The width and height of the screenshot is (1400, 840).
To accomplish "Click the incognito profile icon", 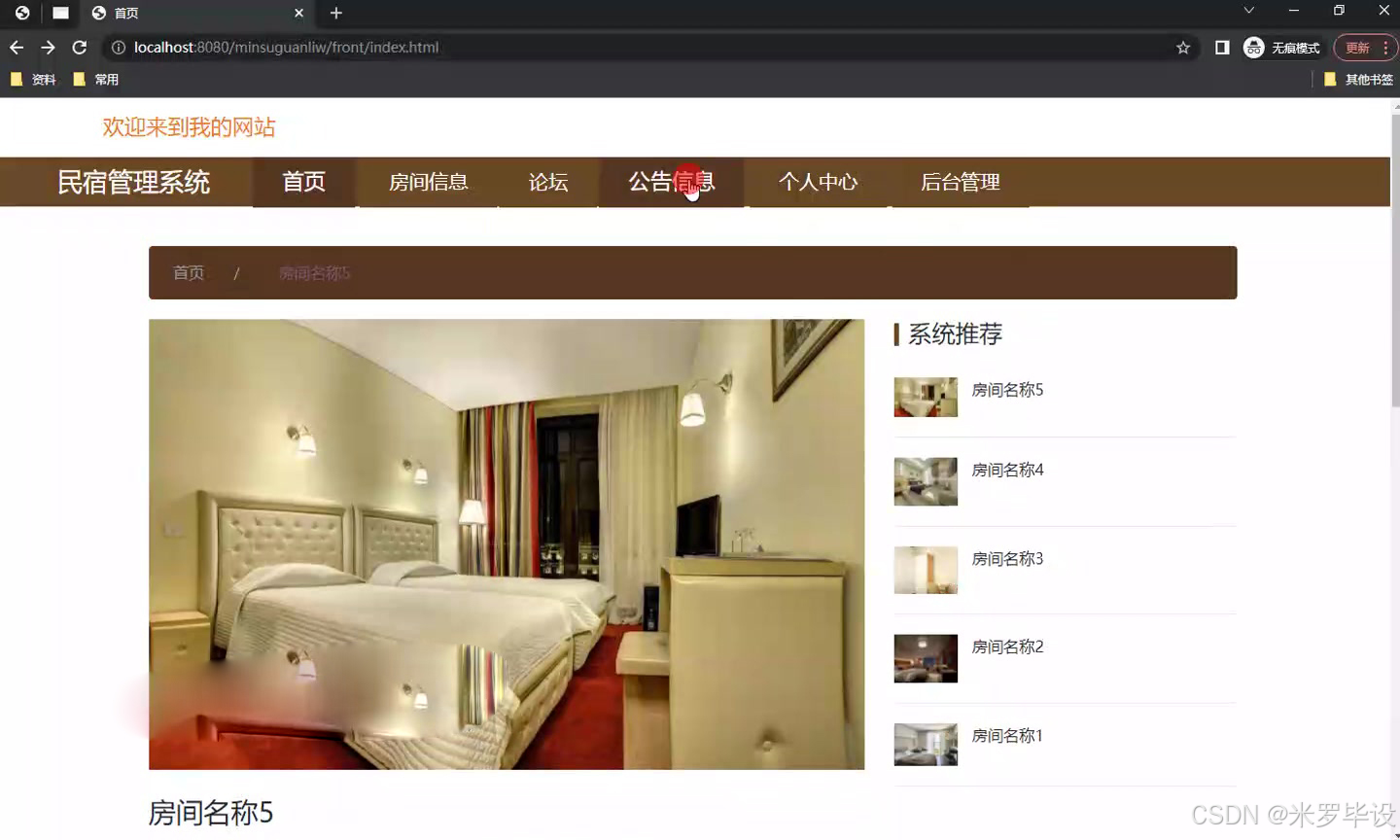I will 1252,47.
